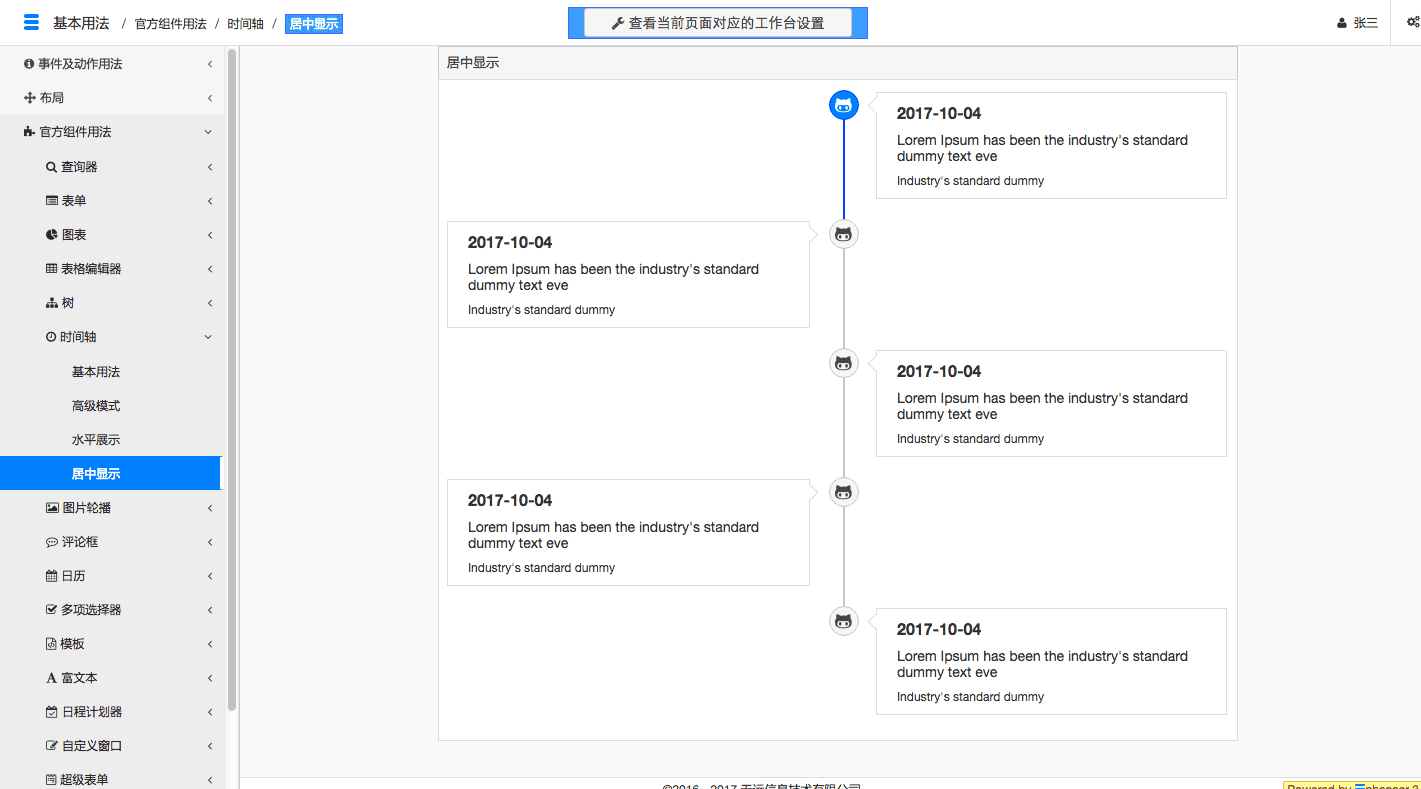This screenshot has width=1421, height=789.
Task: Collapse the 官方组件用法 menu section
Action: [208, 132]
